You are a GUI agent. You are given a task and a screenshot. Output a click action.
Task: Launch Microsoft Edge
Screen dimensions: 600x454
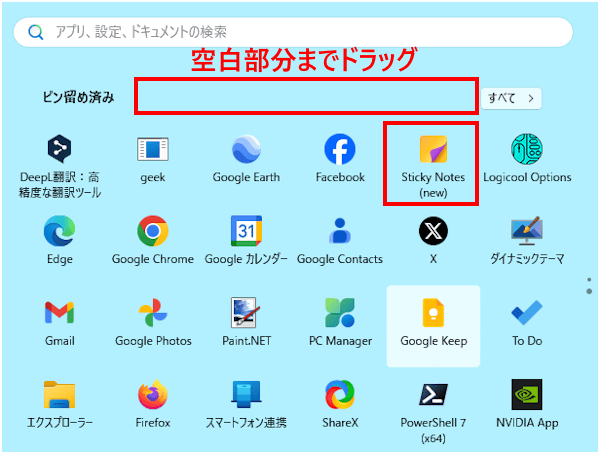click(60, 240)
